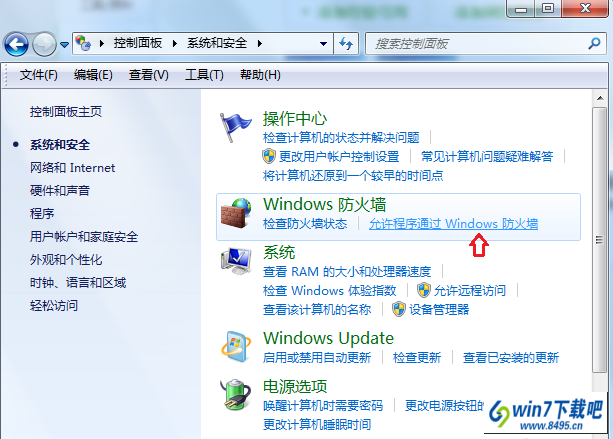The width and height of the screenshot is (613, 439).
Task: Click the vertical scrollbar thumb
Action: click(x=599, y=240)
